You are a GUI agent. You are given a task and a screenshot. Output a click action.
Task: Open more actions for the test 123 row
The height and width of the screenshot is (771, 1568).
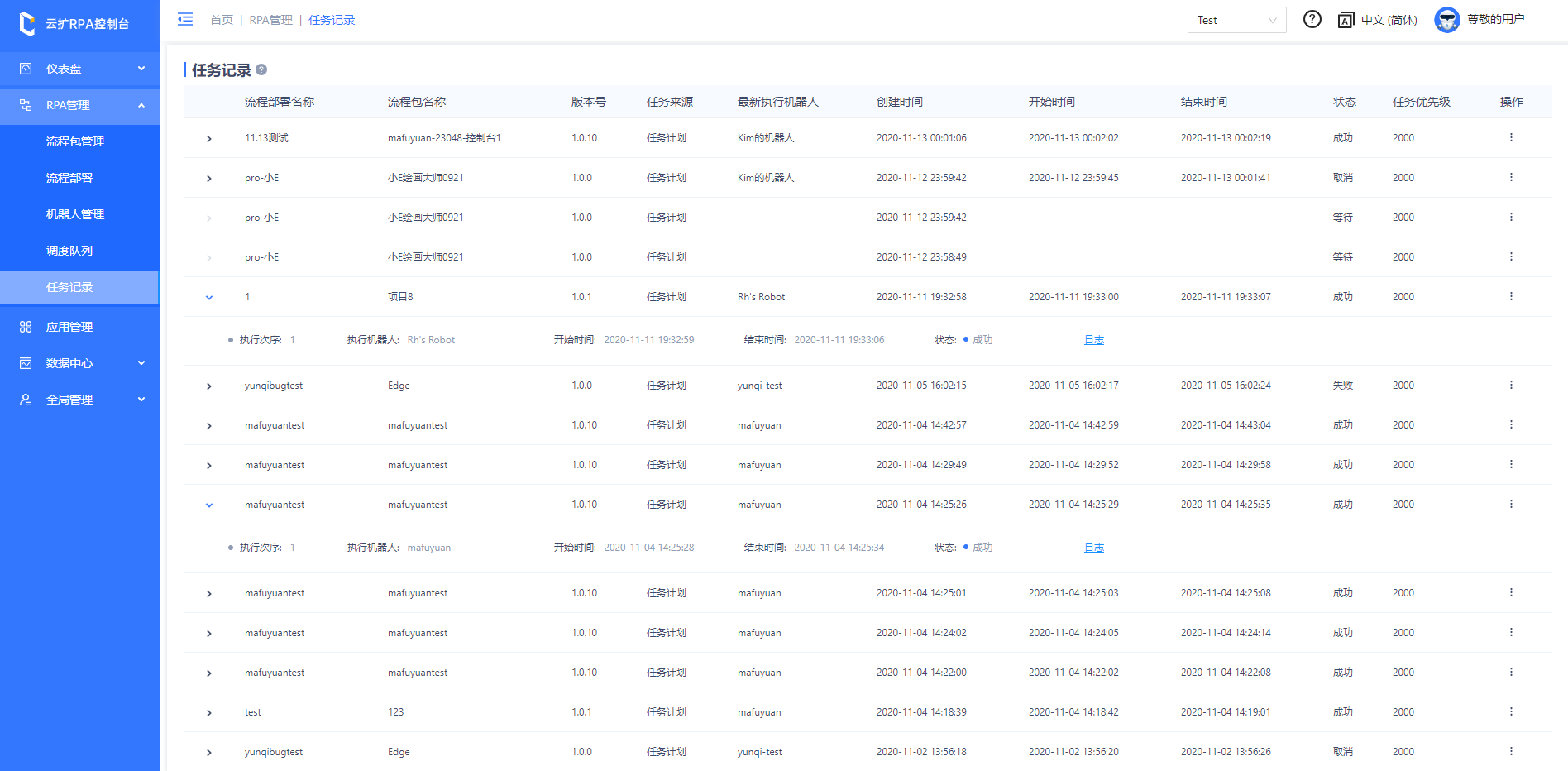click(1510, 712)
